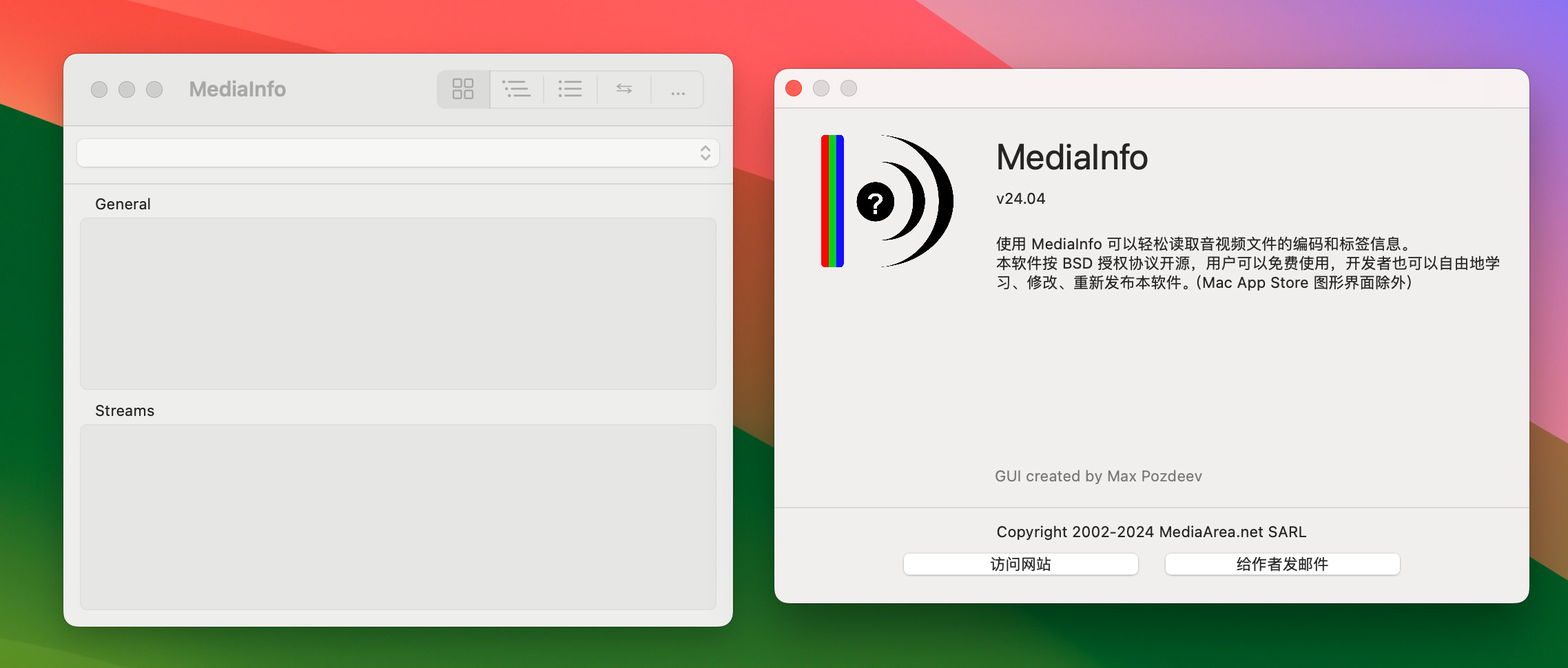Click the red green blue color stripe
This screenshot has width=1568, height=668.
[832, 201]
